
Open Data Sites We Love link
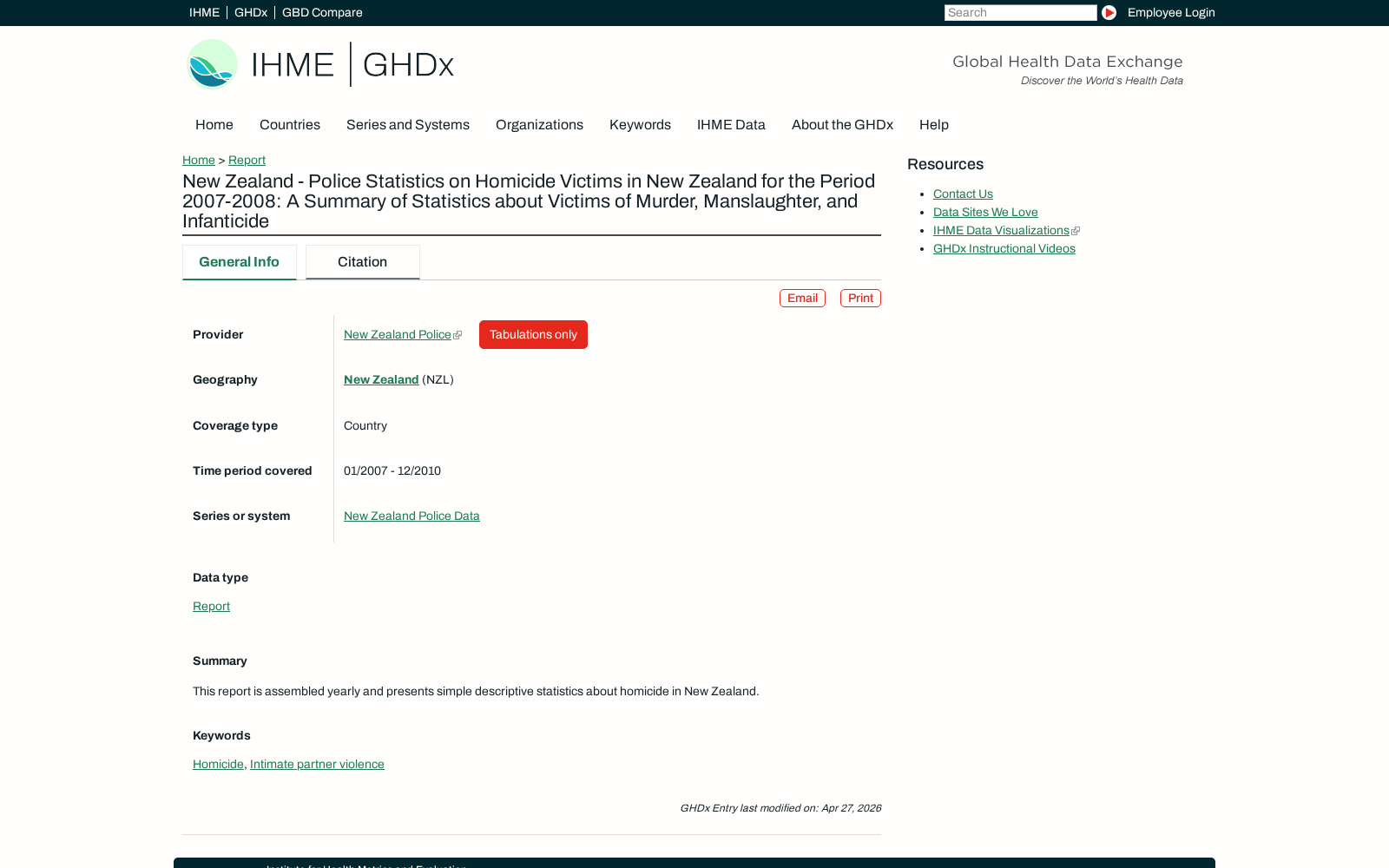pos(985,212)
